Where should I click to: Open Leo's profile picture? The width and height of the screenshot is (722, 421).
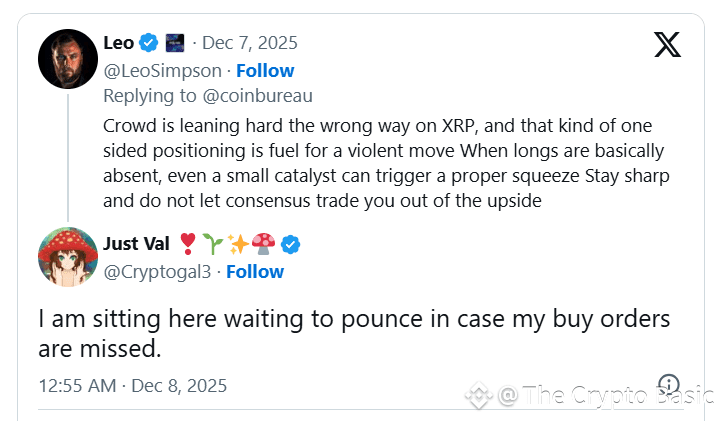click(x=67, y=57)
